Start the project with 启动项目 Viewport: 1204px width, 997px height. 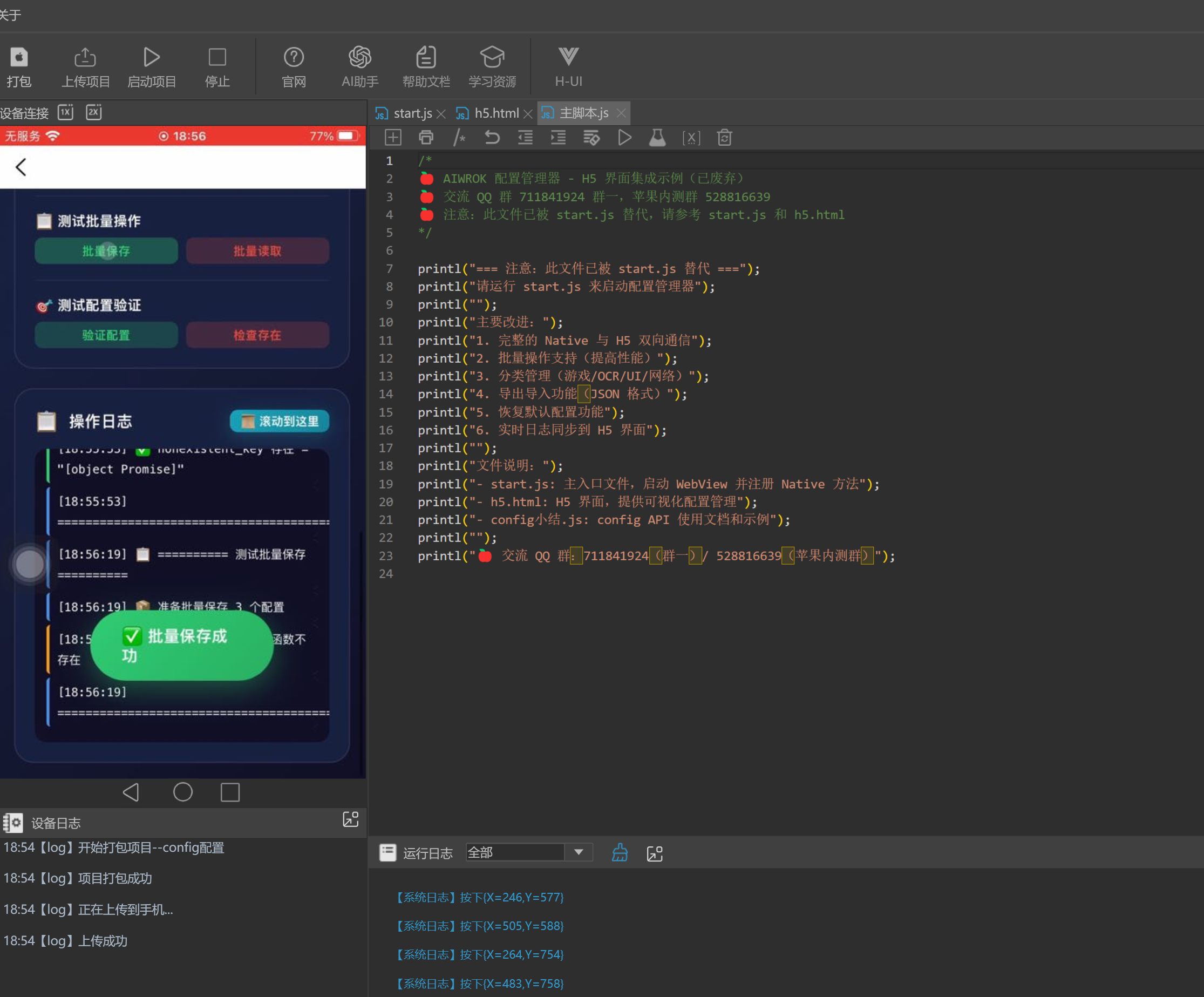click(x=151, y=58)
